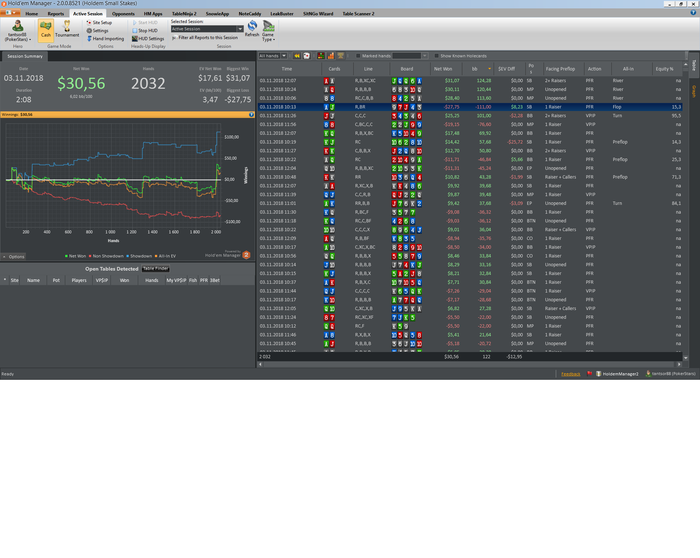Screen dimensions: 700x558
Task: Switch to the NoteCaddy tab
Action: [x=250, y=14]
